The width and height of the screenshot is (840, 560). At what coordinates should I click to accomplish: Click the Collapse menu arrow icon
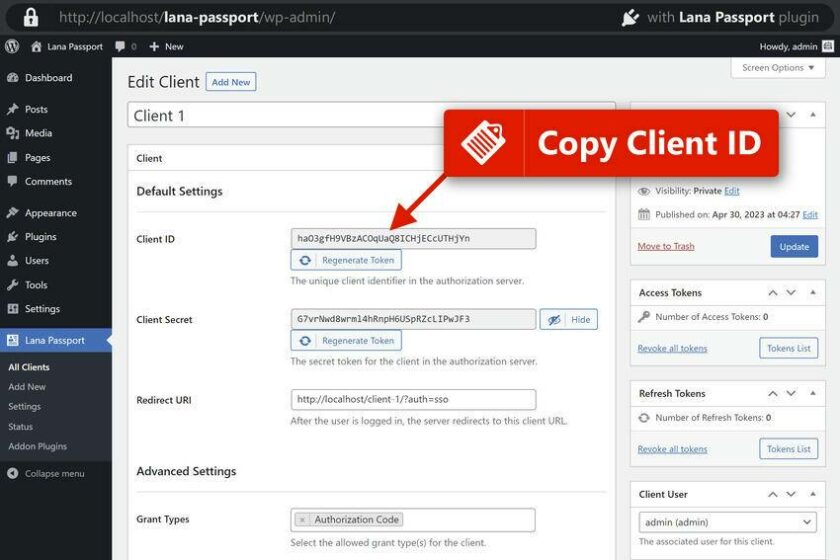12,474
